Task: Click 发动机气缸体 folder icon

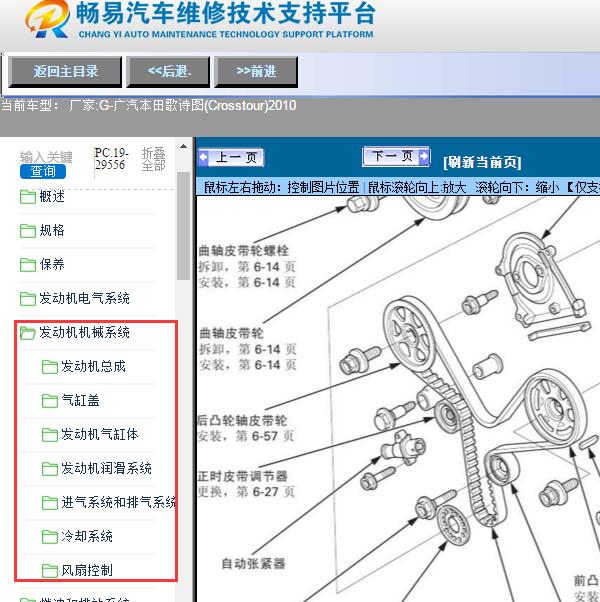Action: click(x=50, y=435)
